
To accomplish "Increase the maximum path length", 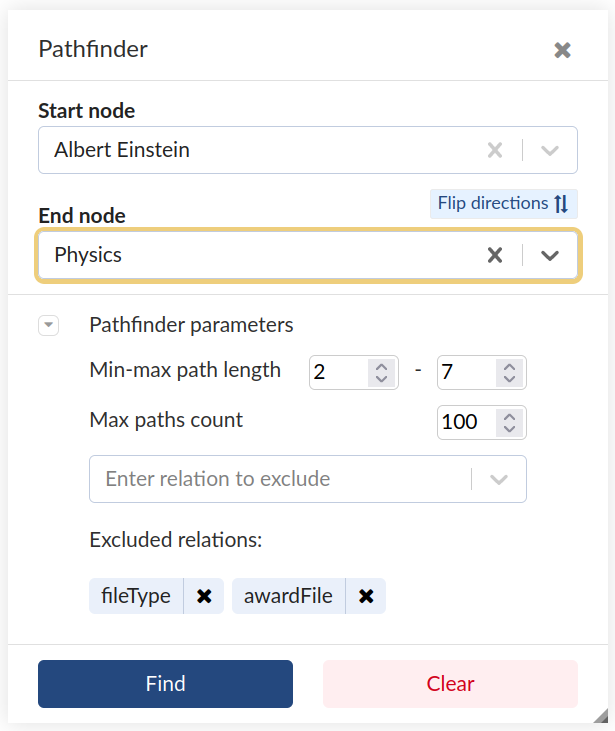I will click(x=509, y=366).
